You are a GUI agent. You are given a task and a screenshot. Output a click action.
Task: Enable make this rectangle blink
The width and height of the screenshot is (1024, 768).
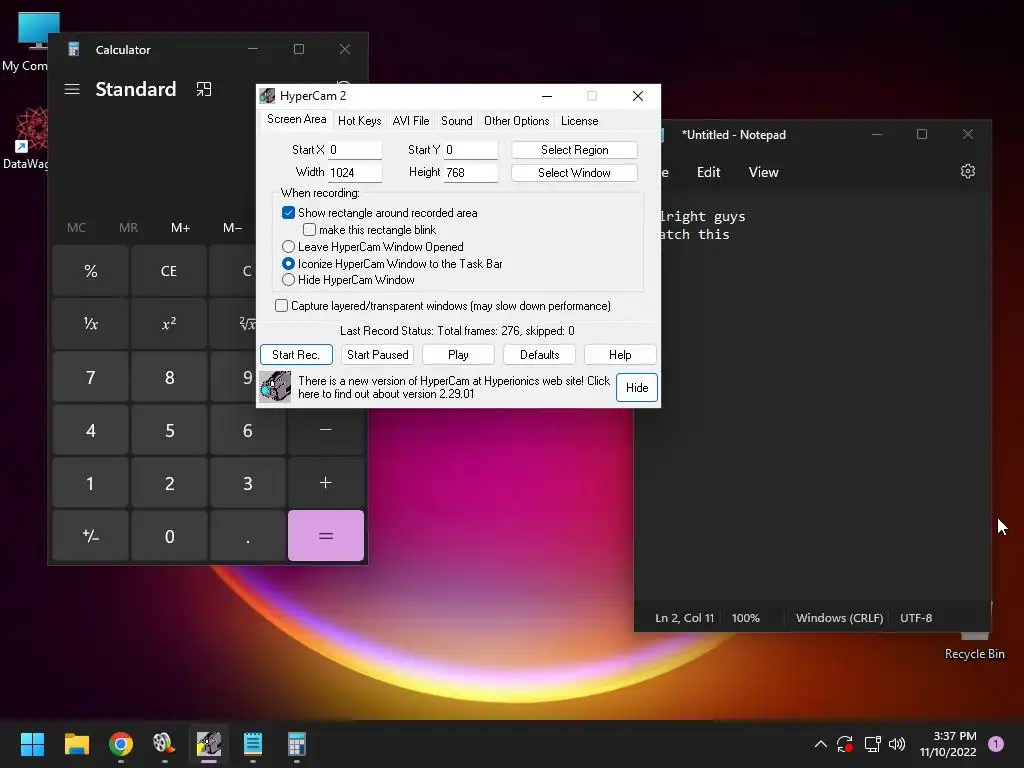tap(310, 230)
